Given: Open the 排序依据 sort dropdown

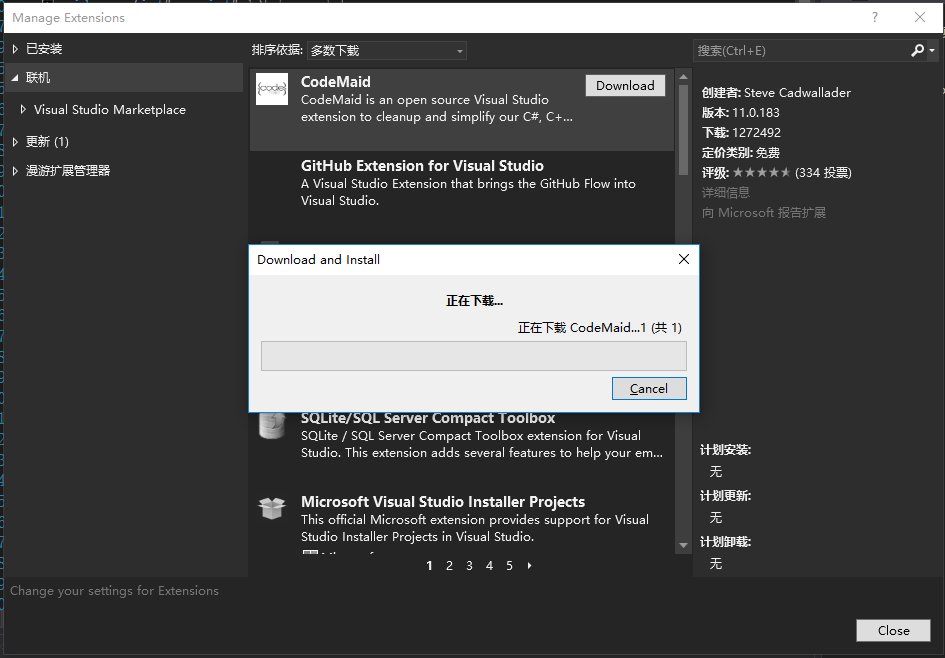Looking at the screenshot, I should 386,50.
